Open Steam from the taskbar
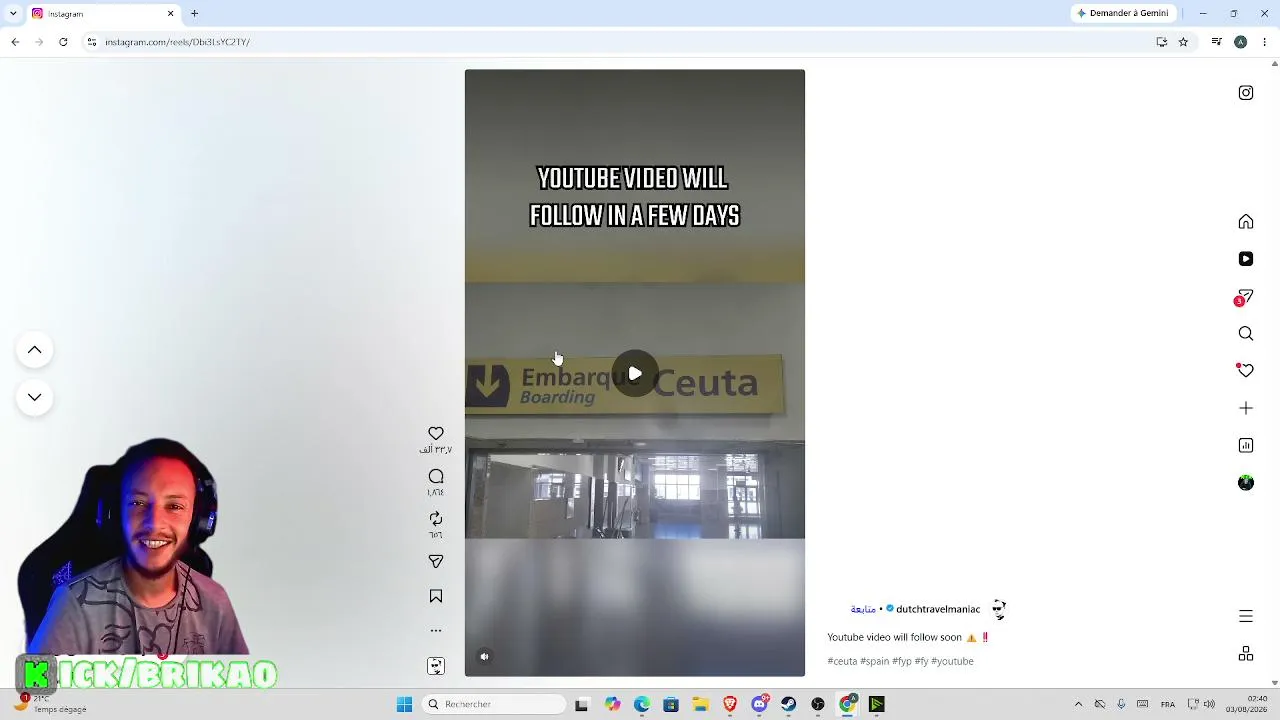1280x720 pixels. (x=789, y=704)
